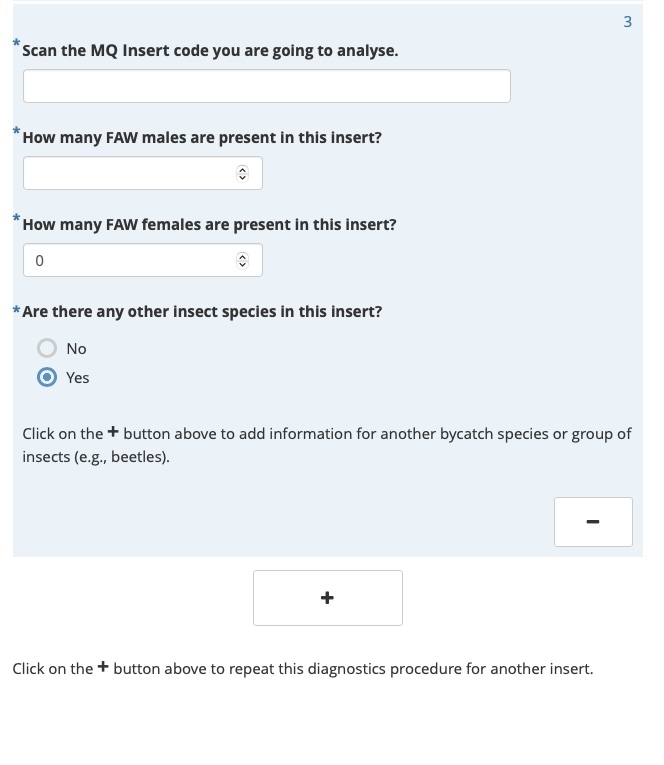The height and width of the screenshot is (765, 664).
Task: Click the repeat diagnostics procedure hint text
Action: [302, 668]
